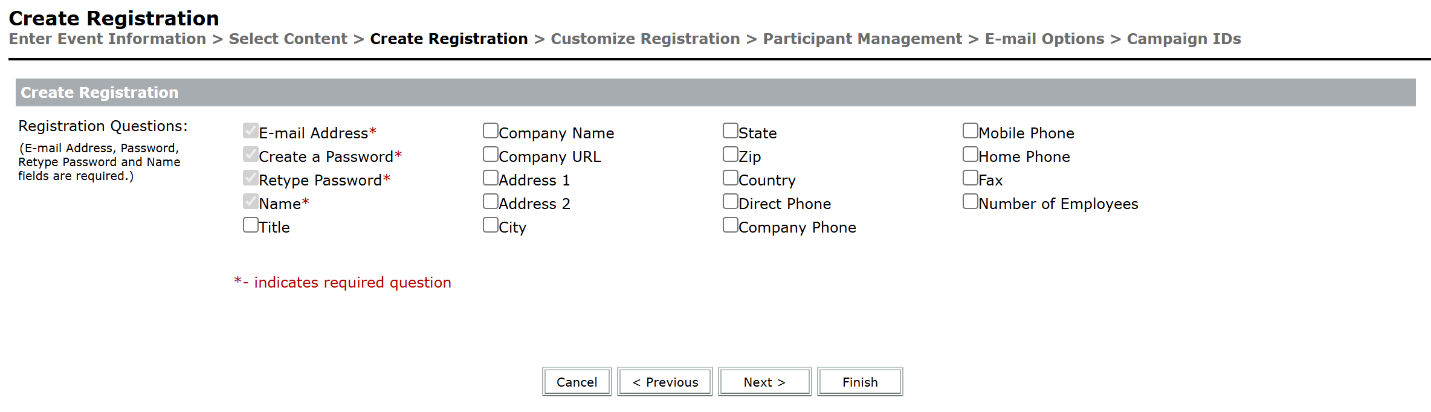The height and width of the screenshot is (412, 1431).
Task: Enable the Company URL question
Action: 491,155
